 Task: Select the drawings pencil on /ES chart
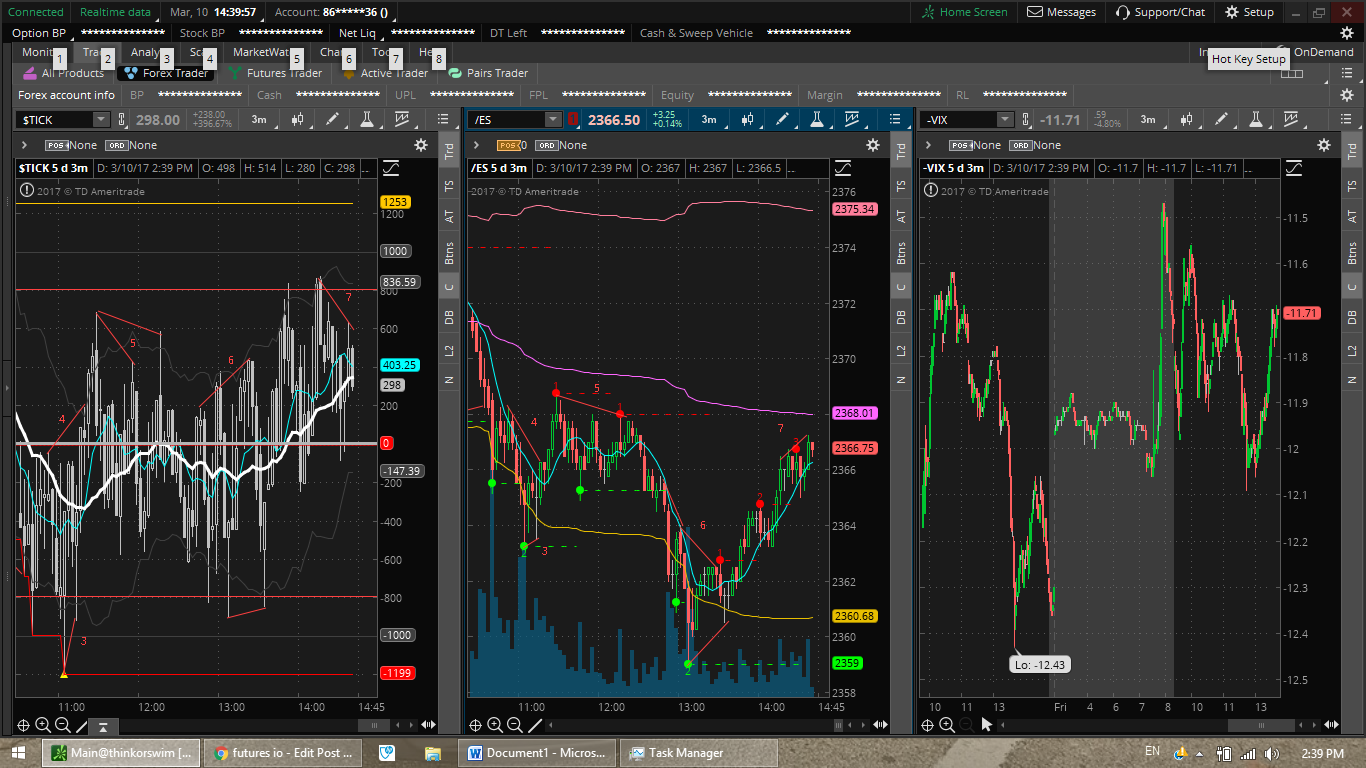point(782,120)
